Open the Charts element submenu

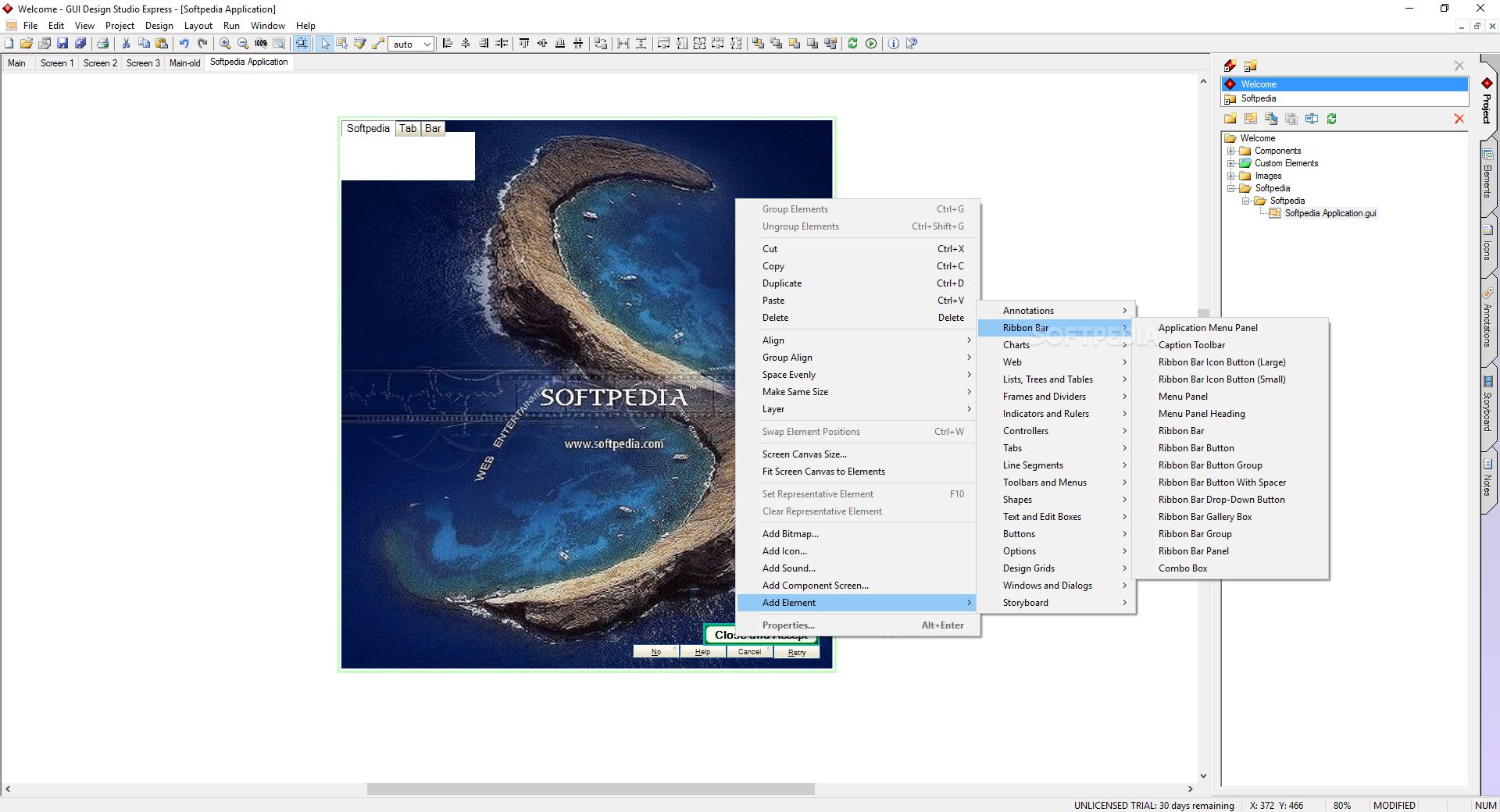(1056, 345)
